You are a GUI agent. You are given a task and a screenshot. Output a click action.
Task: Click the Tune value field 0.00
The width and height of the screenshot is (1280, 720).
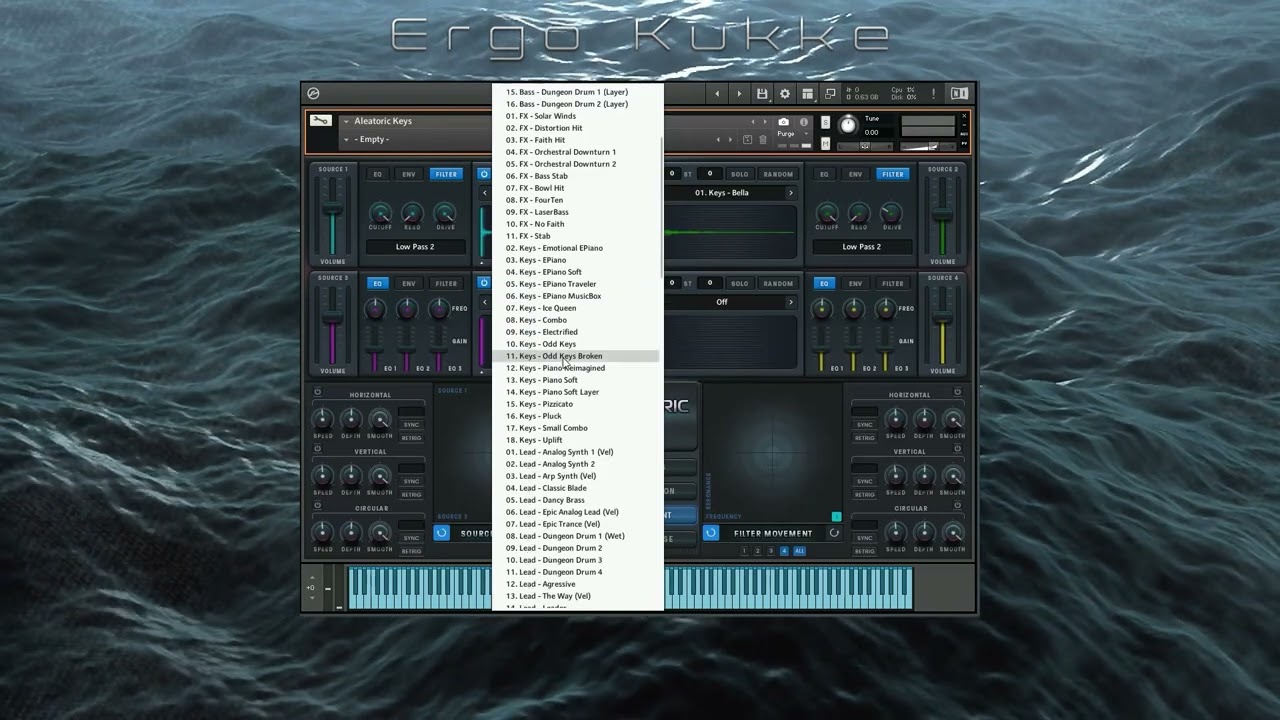point(872,132)
